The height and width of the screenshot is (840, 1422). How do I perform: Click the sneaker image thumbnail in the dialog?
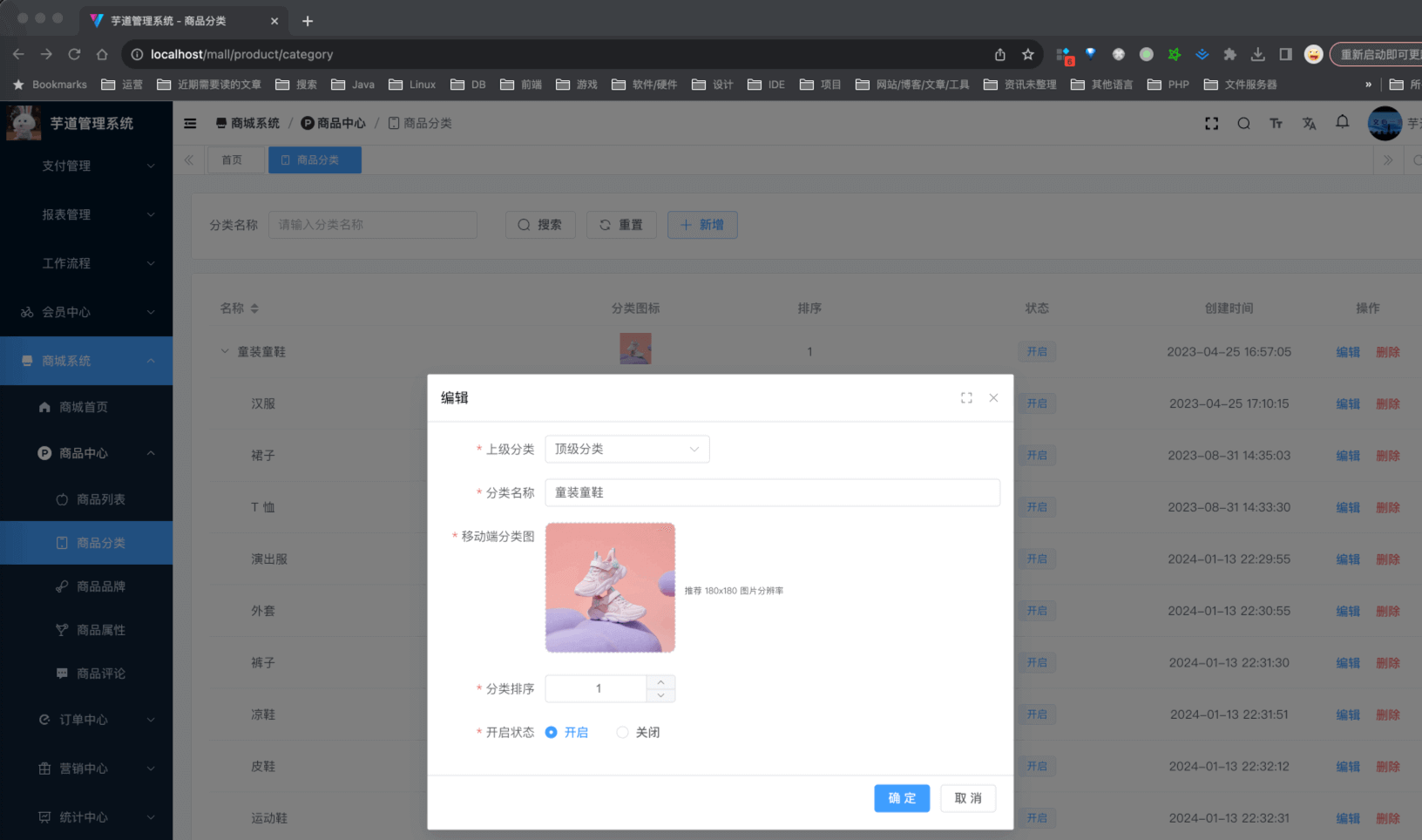(x=610, y=586)
